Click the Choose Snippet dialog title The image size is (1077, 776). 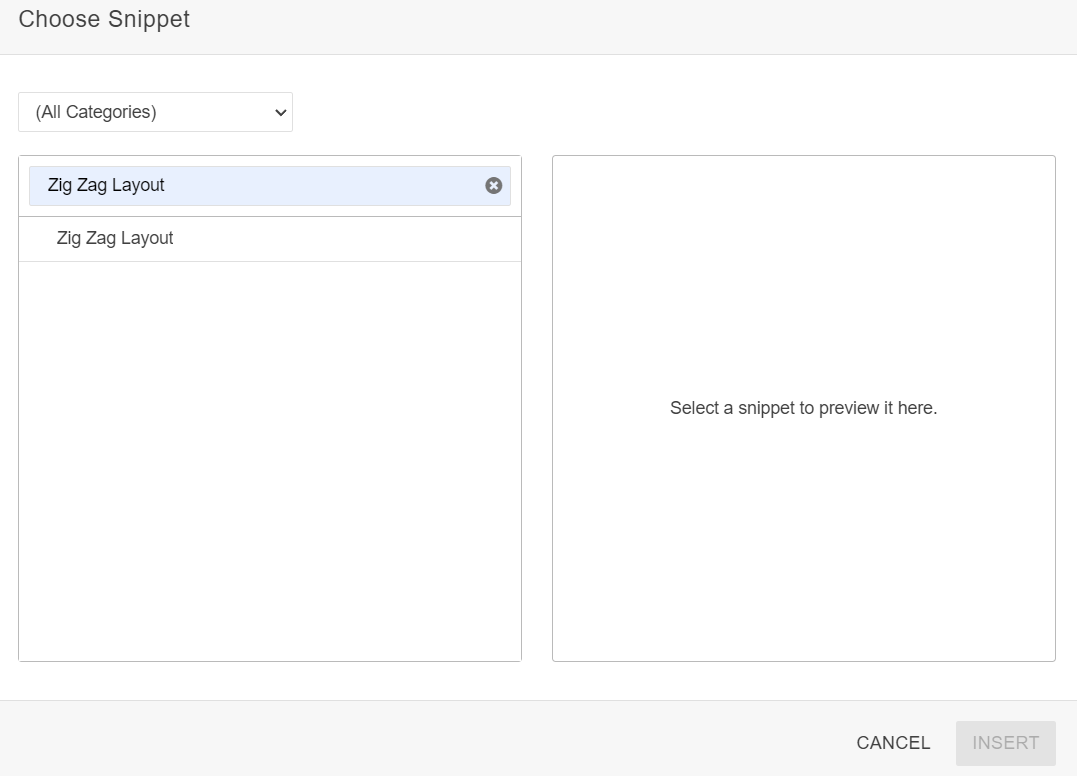[x=104, y=19]
